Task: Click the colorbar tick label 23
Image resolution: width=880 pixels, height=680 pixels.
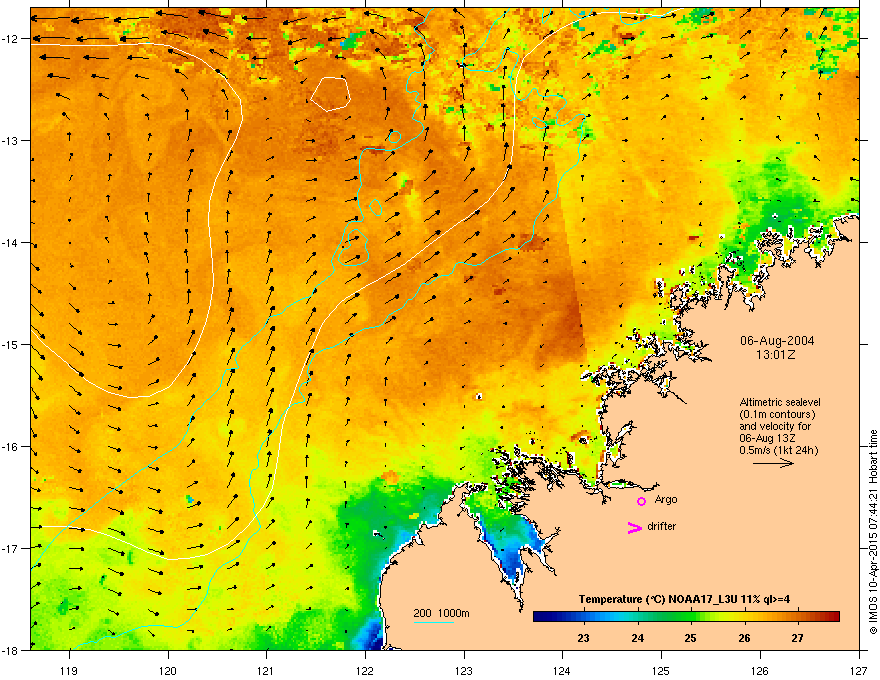Action: pos(584,638)
